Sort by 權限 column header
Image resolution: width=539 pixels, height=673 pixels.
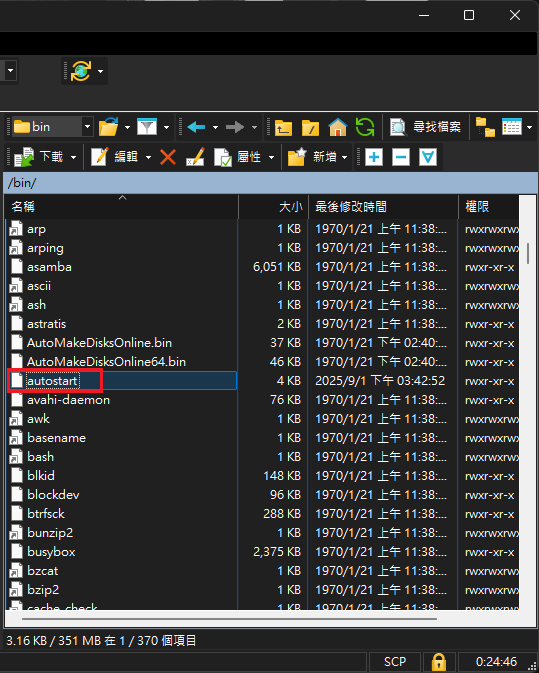click(x=488, y=207)
